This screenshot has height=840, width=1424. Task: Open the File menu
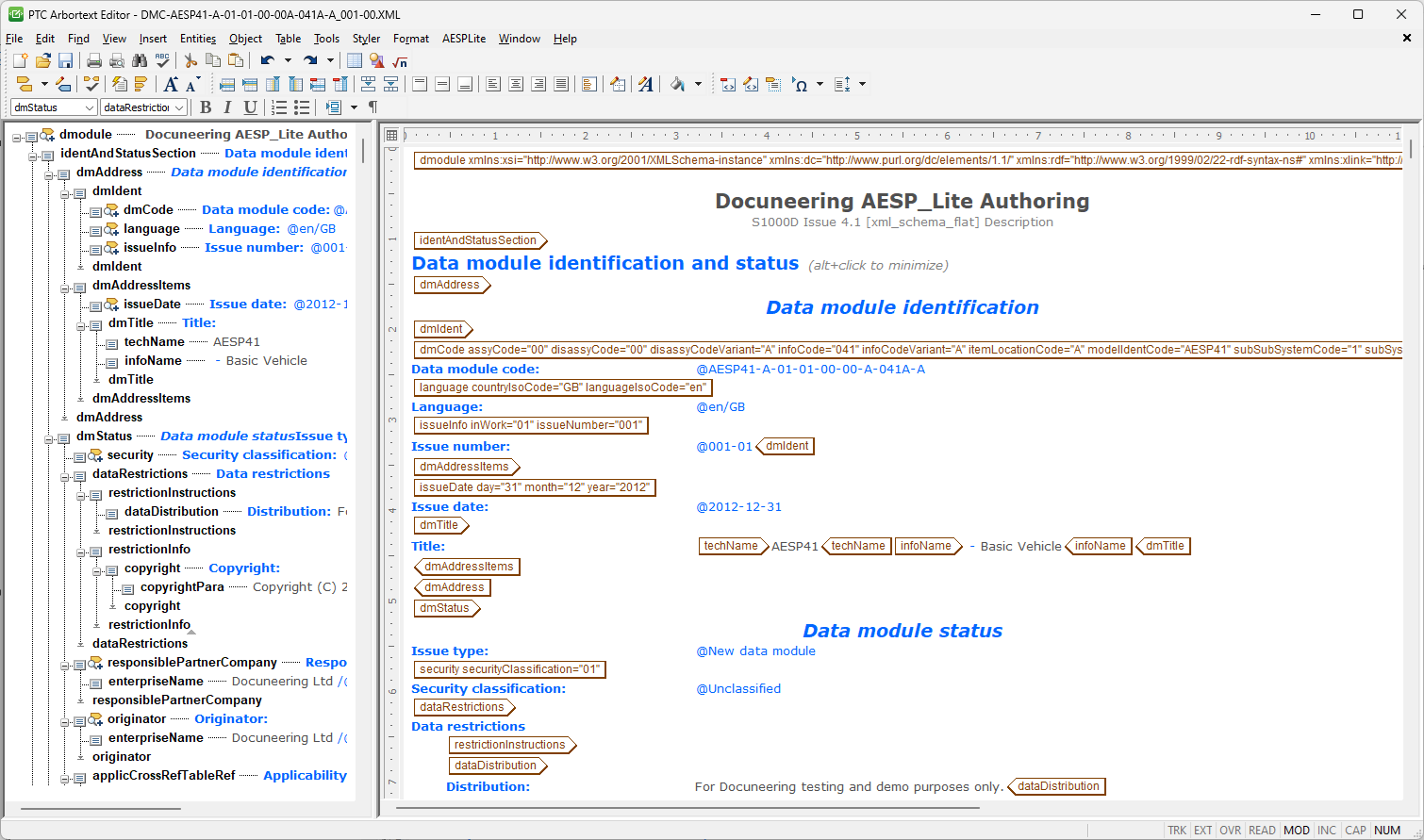(x=14, y=39)
